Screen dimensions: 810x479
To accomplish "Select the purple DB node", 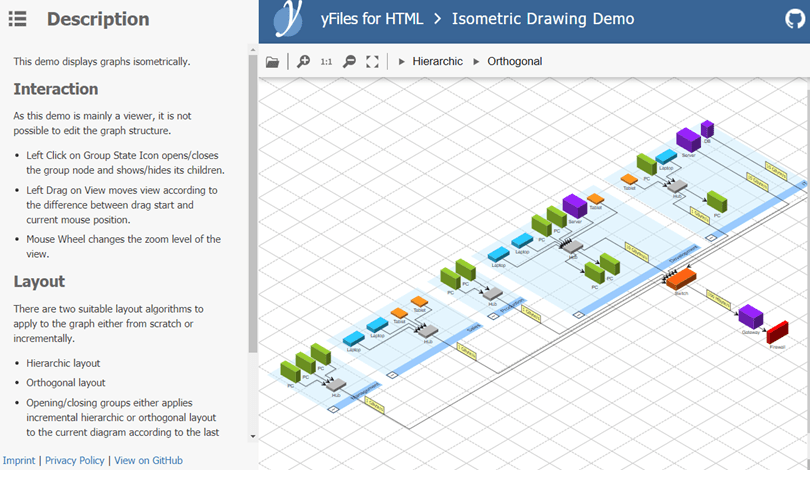I will pos(707,129).
